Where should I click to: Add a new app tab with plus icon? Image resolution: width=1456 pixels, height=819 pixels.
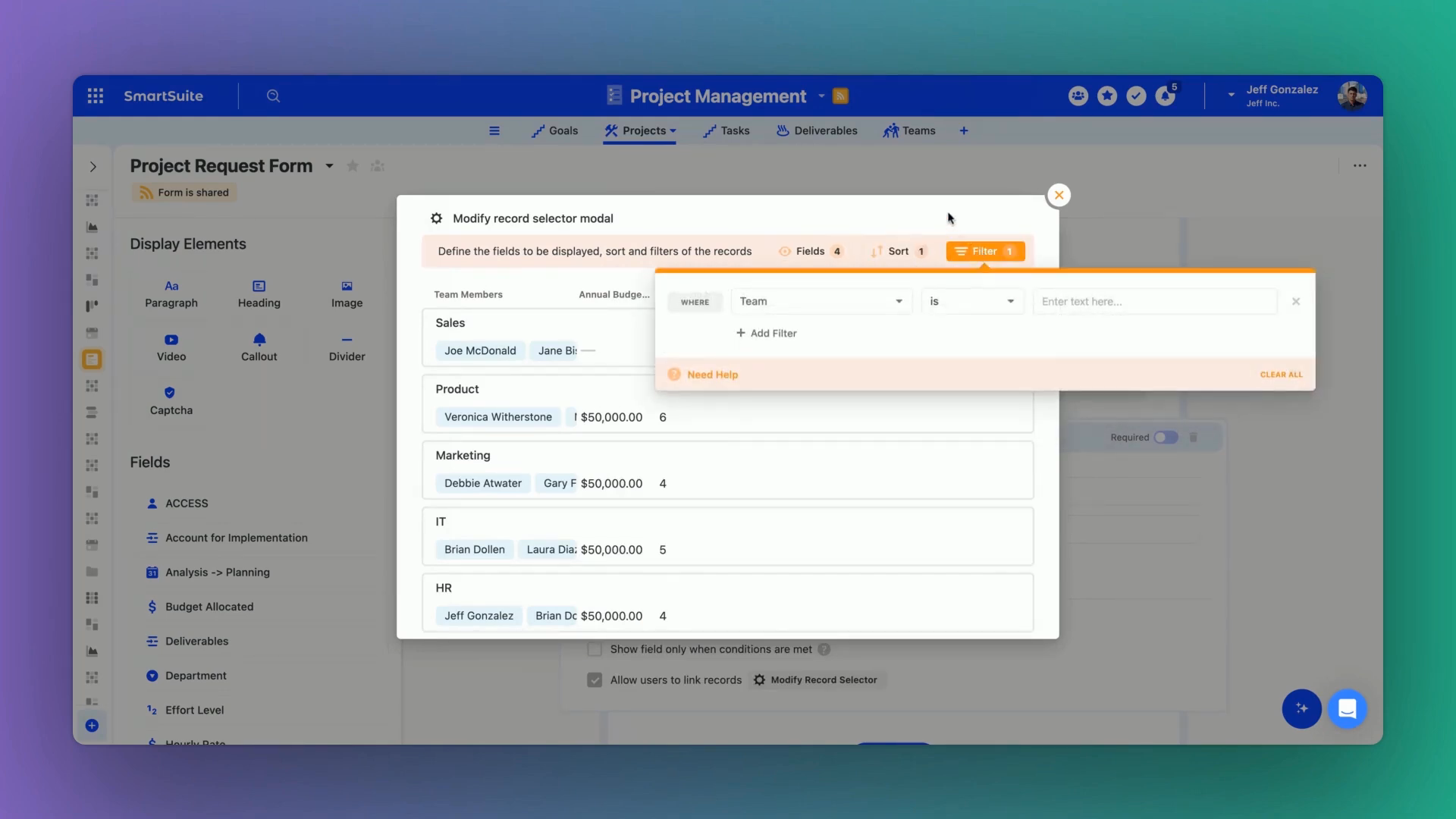[964, 131]
